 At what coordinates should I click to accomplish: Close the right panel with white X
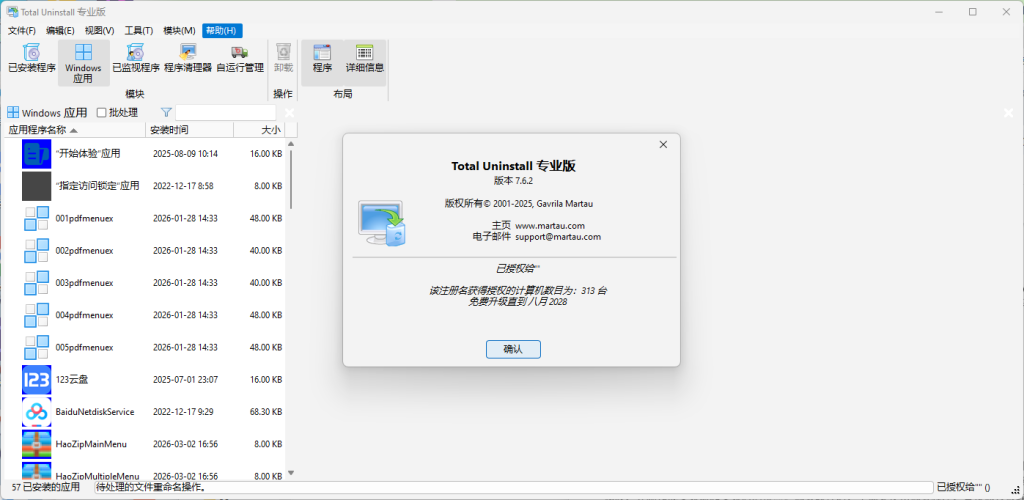(x=1008, y=113)
